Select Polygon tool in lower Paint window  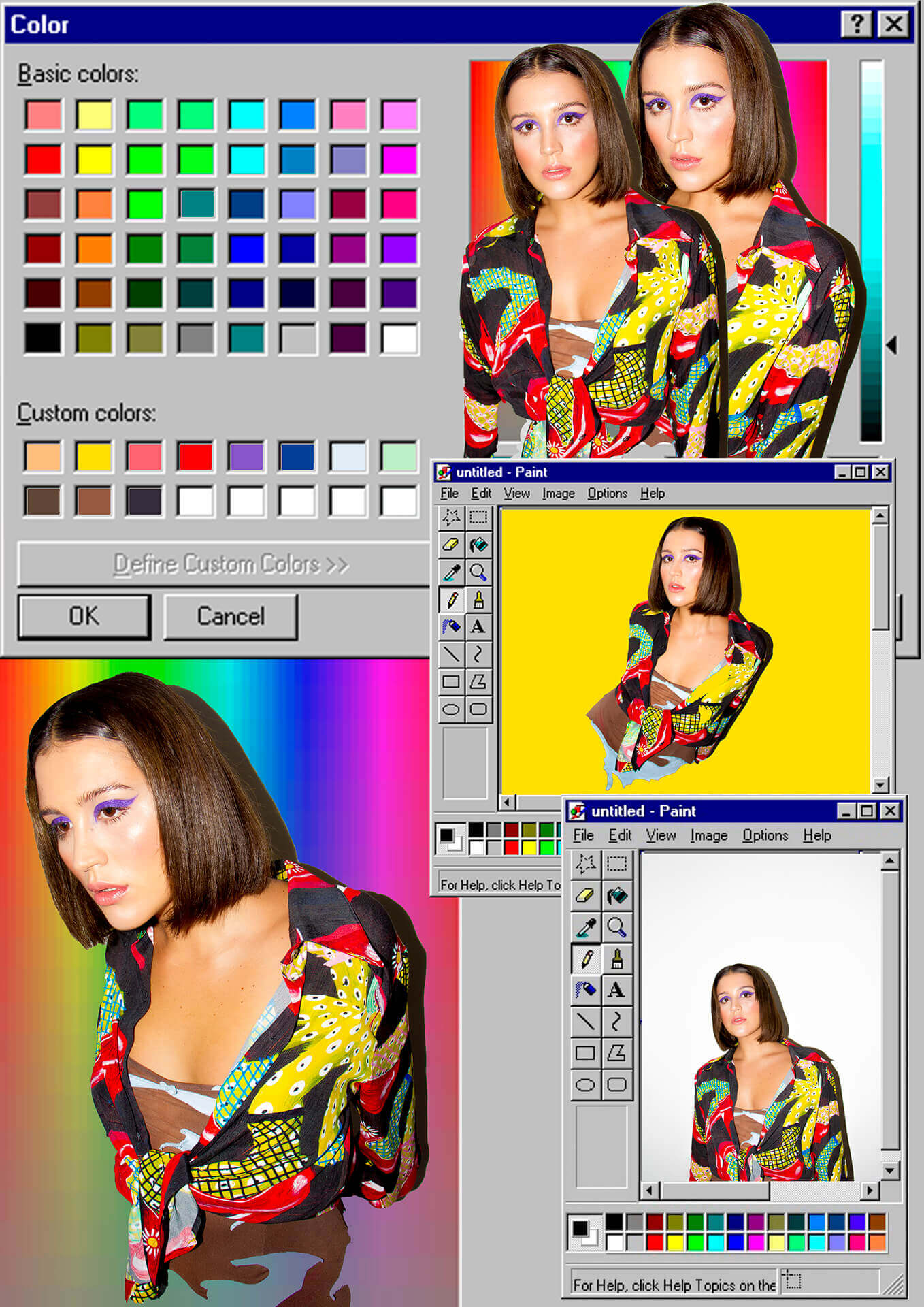pos(616,1053)
